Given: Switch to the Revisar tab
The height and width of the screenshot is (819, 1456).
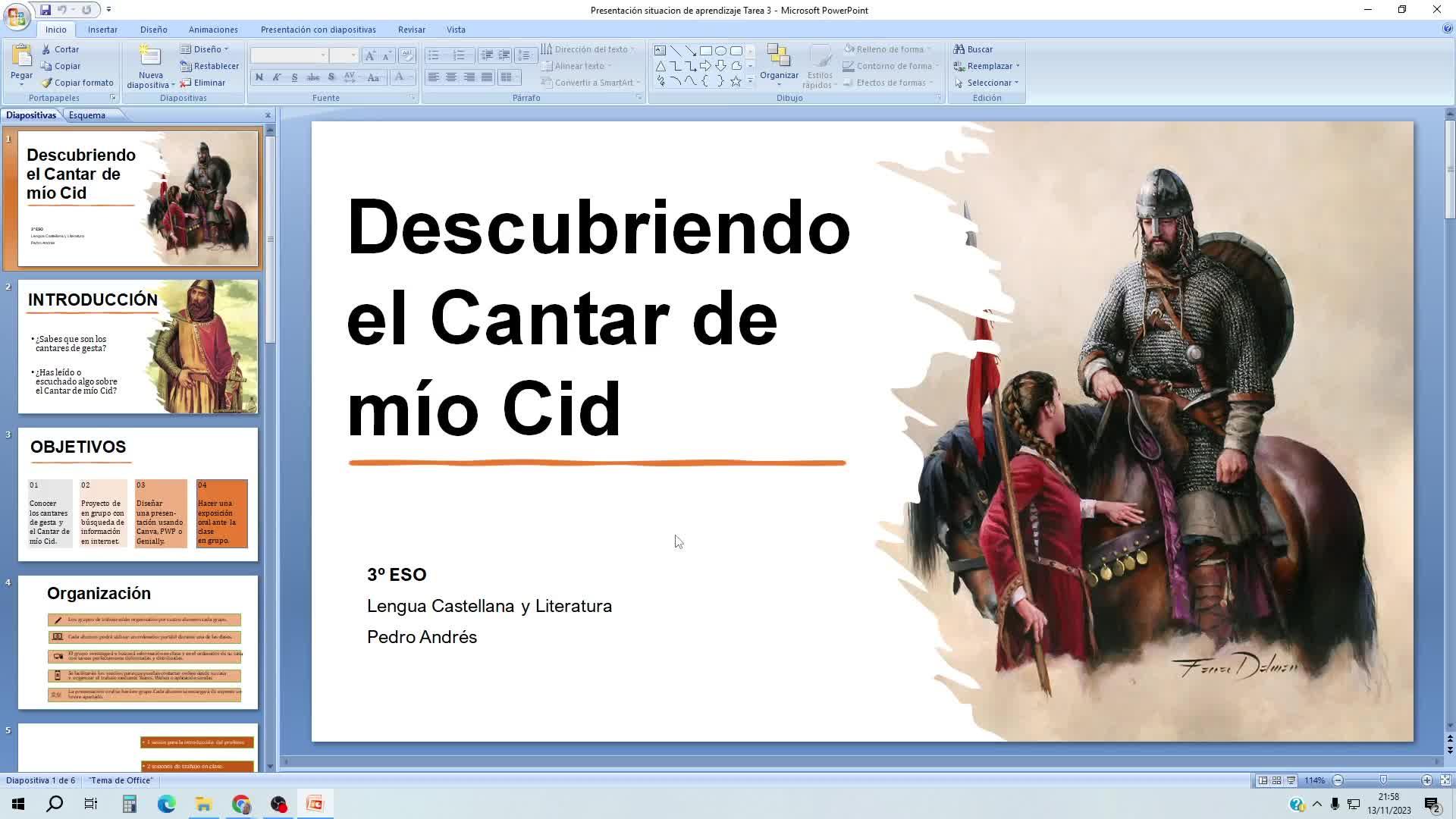Looking at the screenshot, I should (411, 30).
